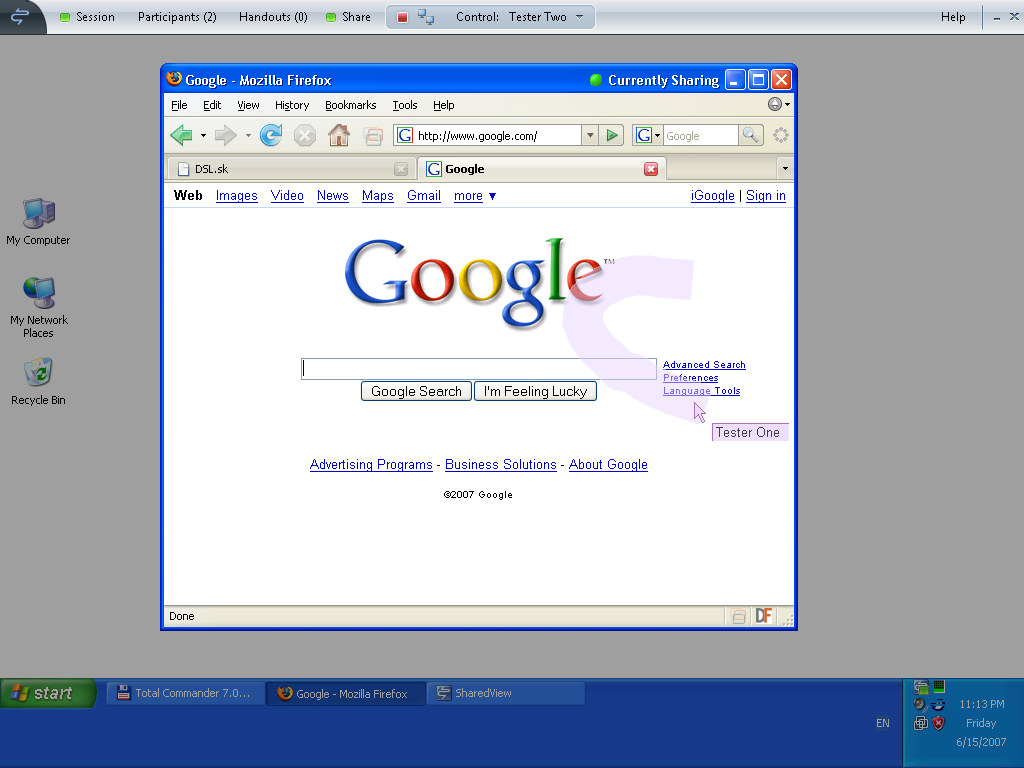Click the round icon right of Help menu
1024x768 pixels.
pos(775,104)
